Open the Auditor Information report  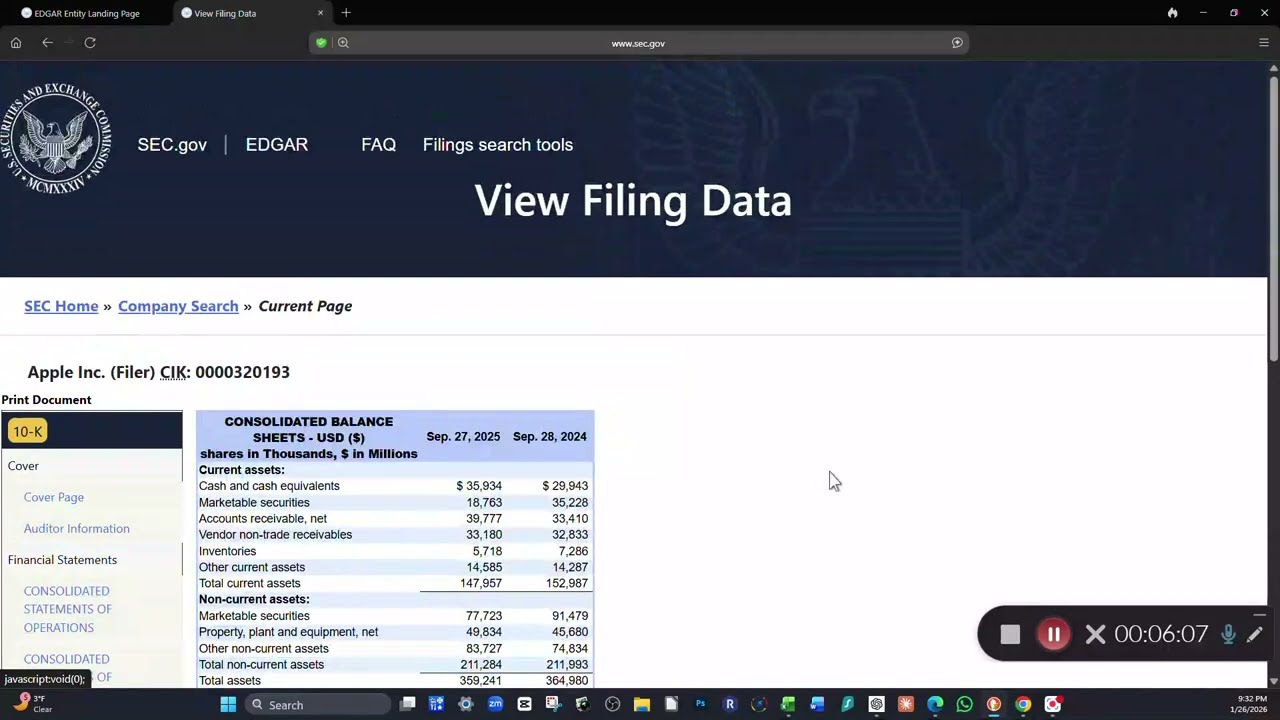click(77, 528)
